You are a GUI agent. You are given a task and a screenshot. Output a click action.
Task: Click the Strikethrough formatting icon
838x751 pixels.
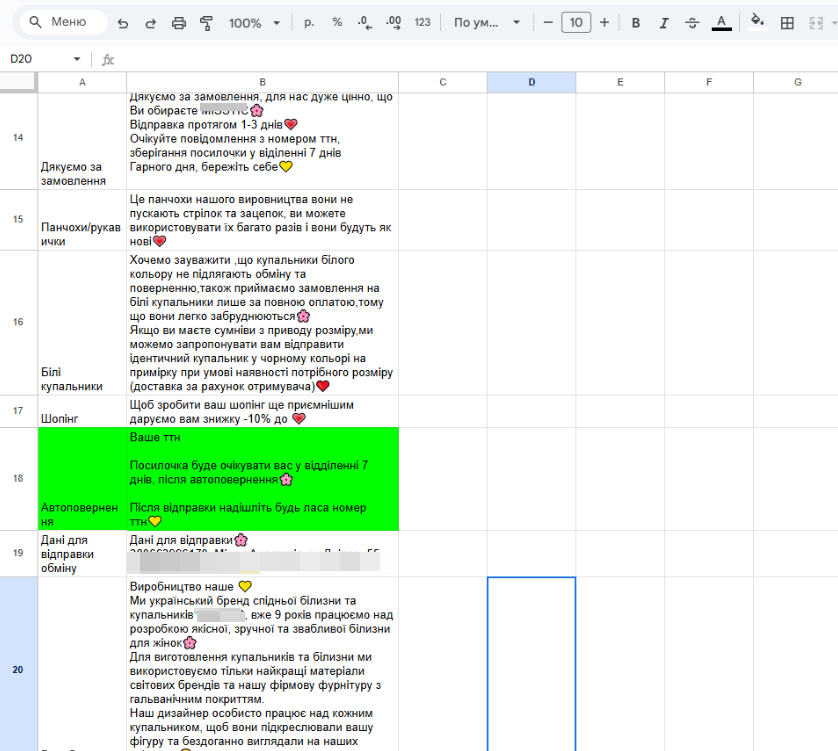coord(690,21)
